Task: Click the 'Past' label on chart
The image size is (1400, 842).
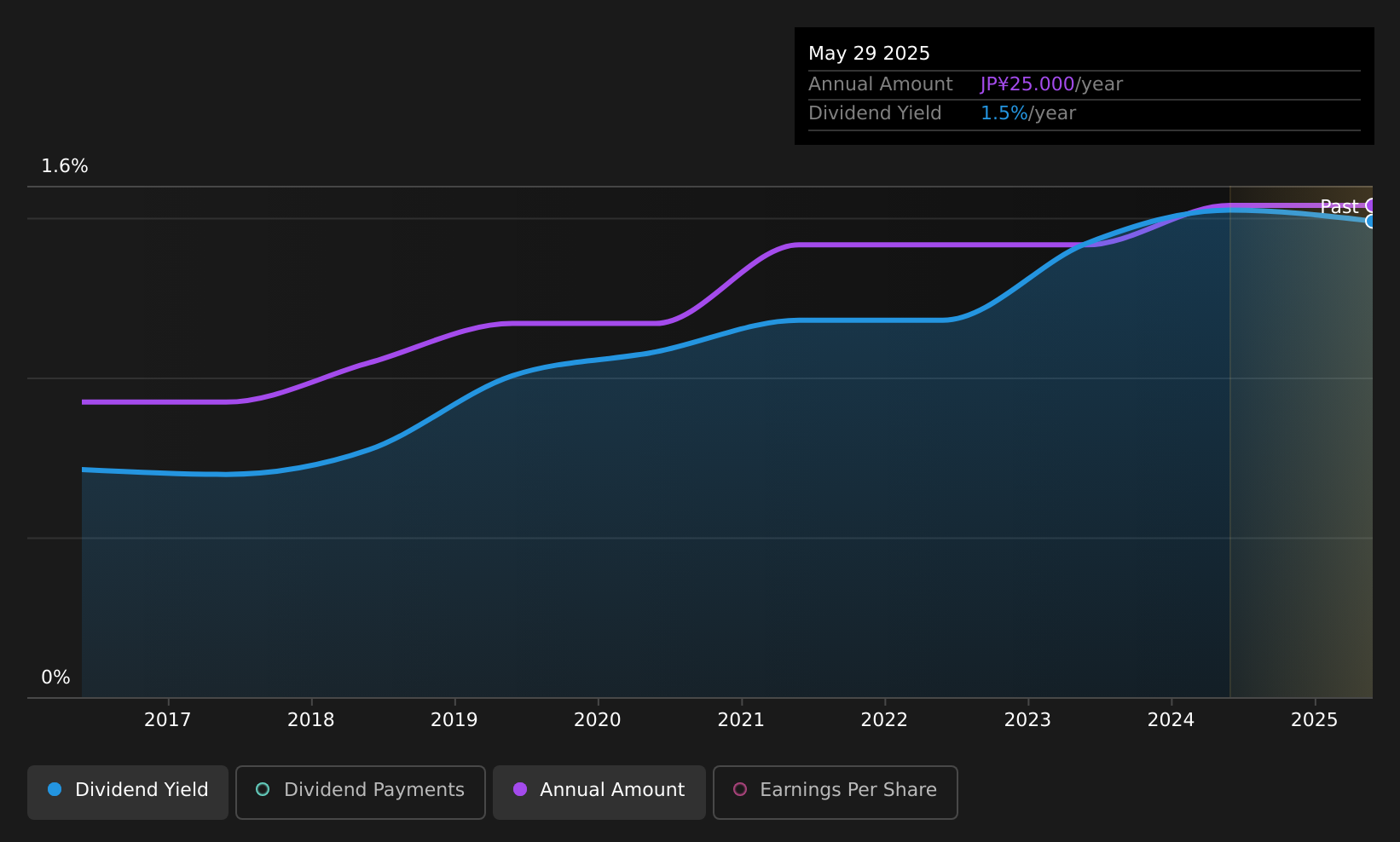Action: 1339,206
